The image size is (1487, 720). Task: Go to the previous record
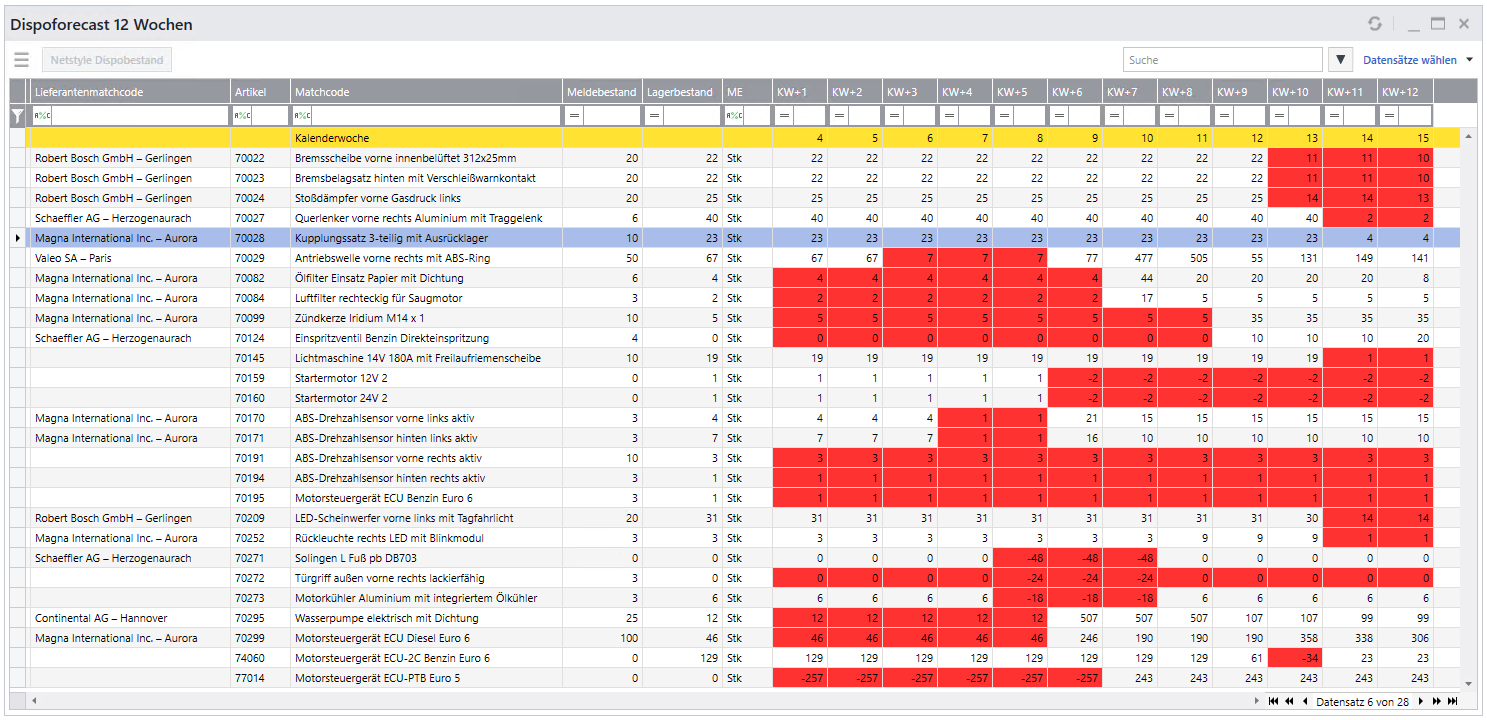1304,702
